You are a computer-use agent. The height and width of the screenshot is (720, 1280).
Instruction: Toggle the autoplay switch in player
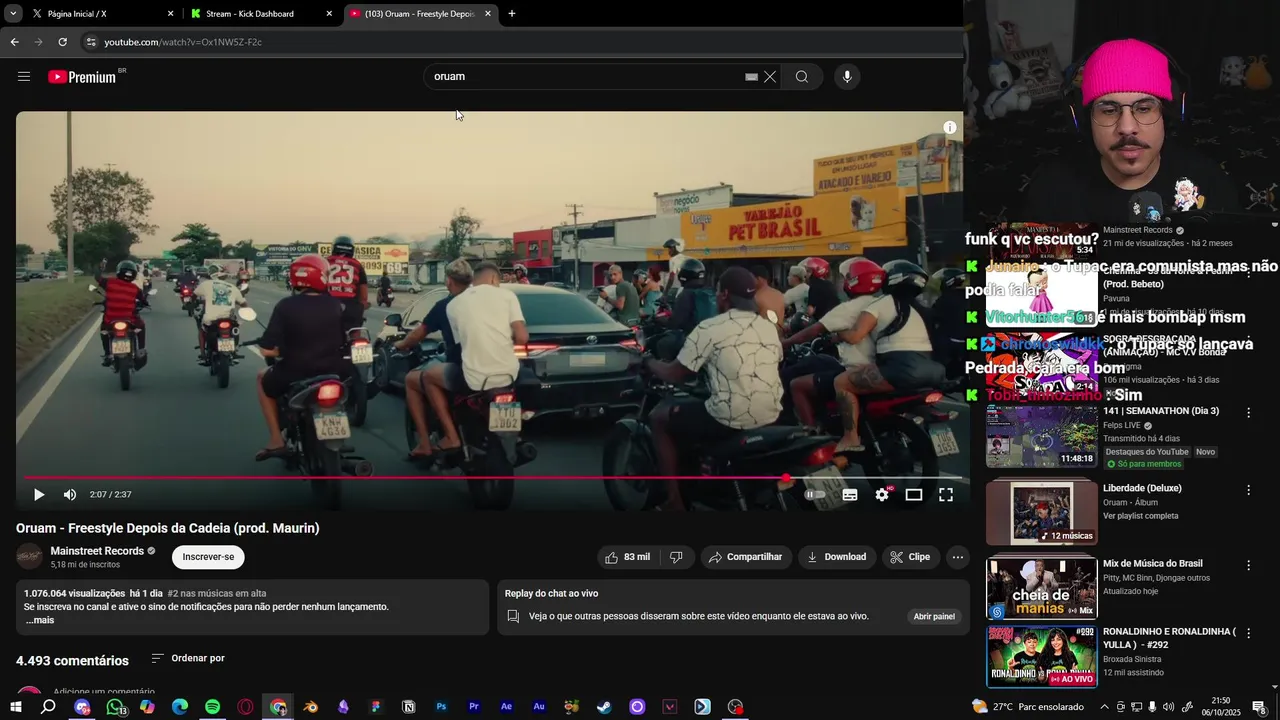pos(816,495)
